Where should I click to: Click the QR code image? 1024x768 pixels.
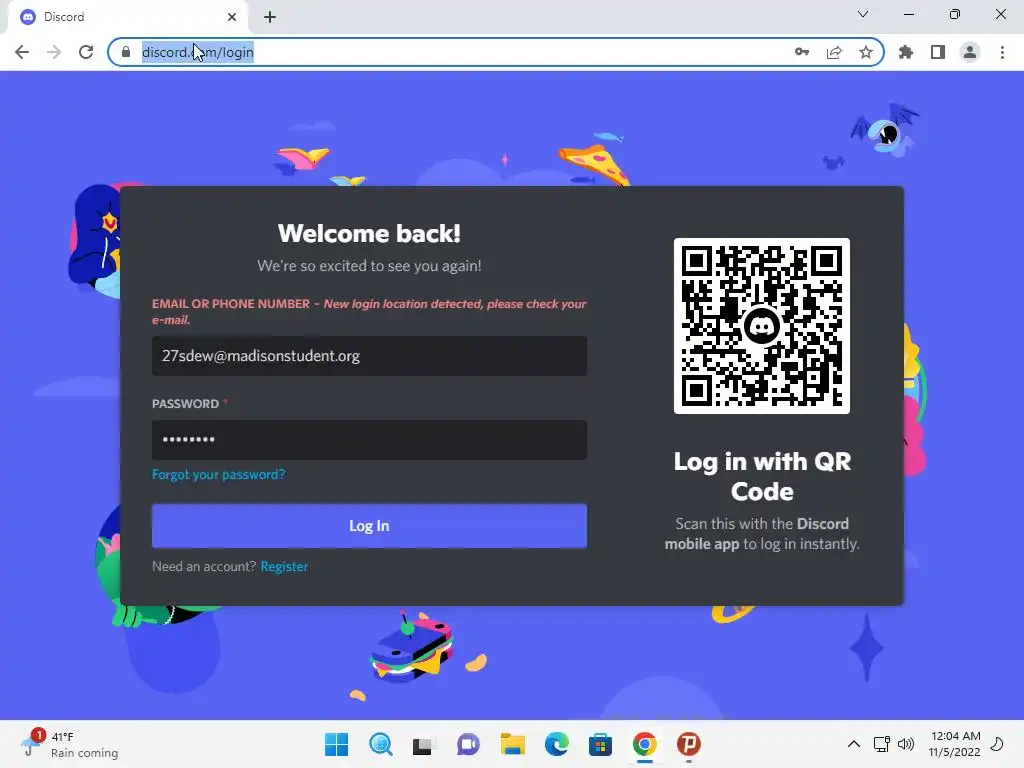click(761, 326)
